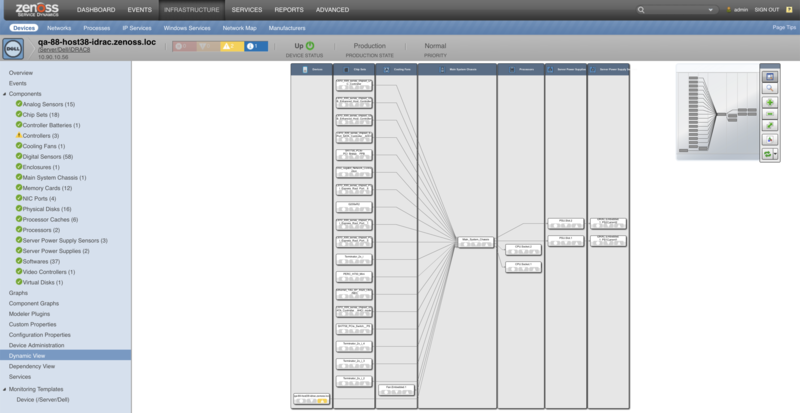
Task: Click the Server Power Supplies column header icon
Action: pos(550,69)
